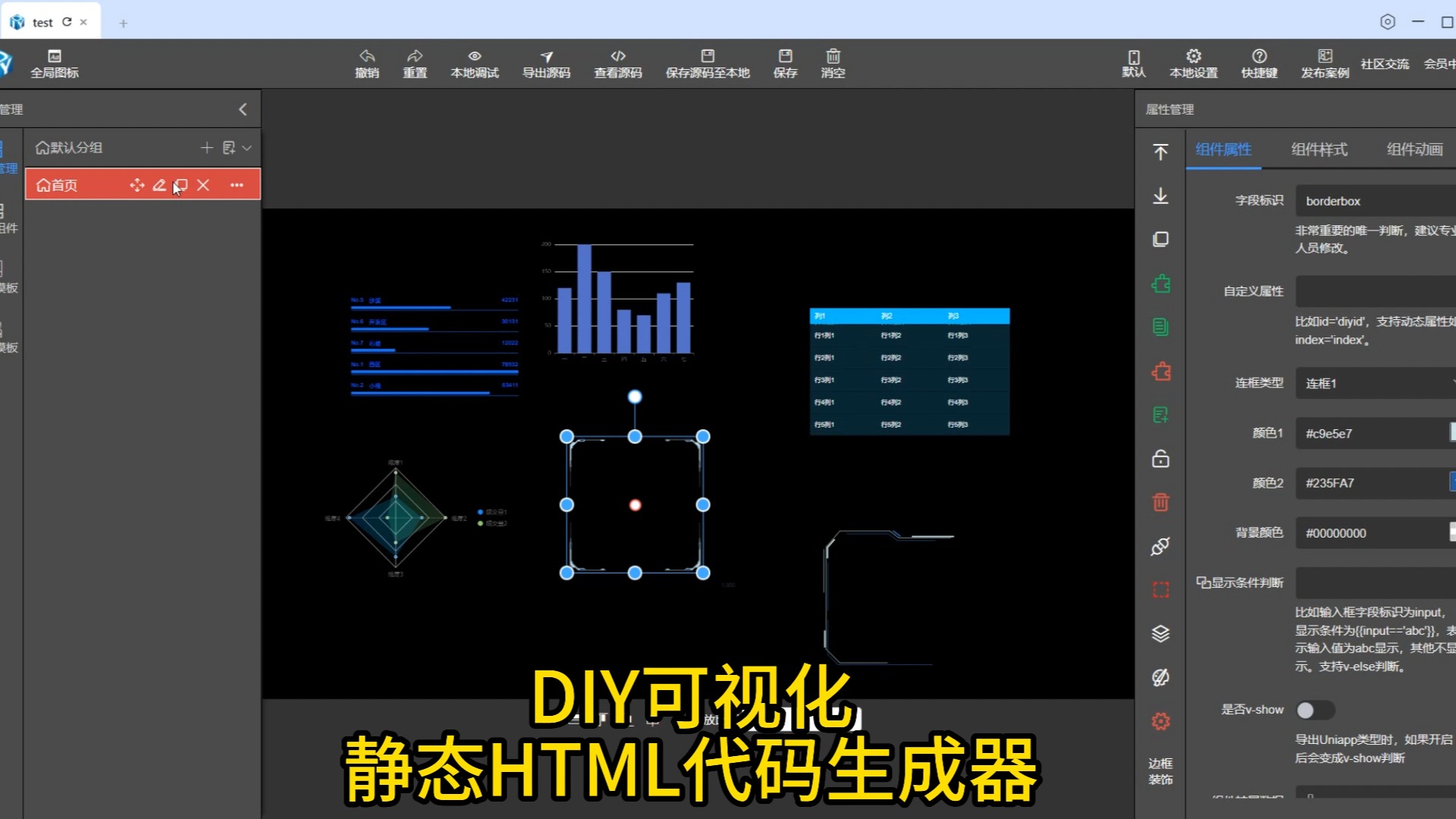Expand the chevron next to 默认分组

tap(246, 147)
